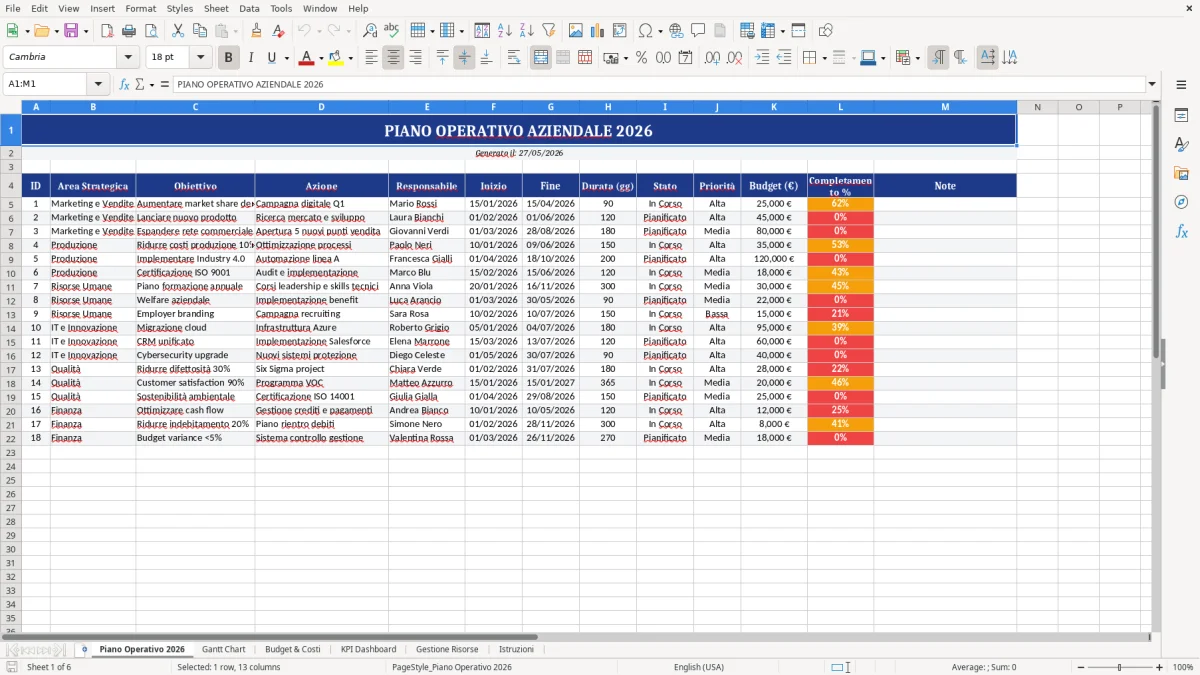
Task: Click the Formula equals button
Action: click(164, 85)
